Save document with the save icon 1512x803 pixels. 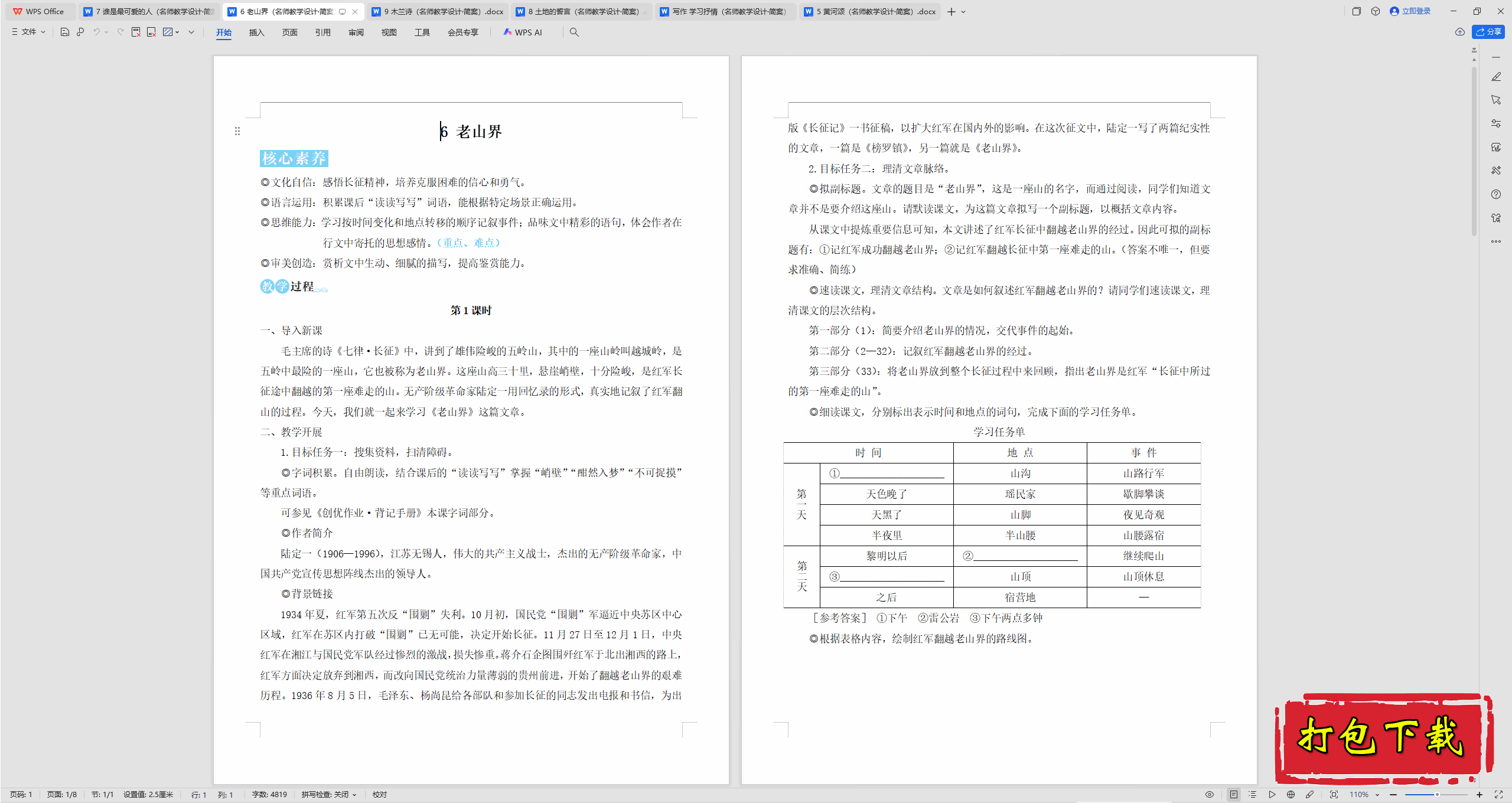click(x=65, y=32)
